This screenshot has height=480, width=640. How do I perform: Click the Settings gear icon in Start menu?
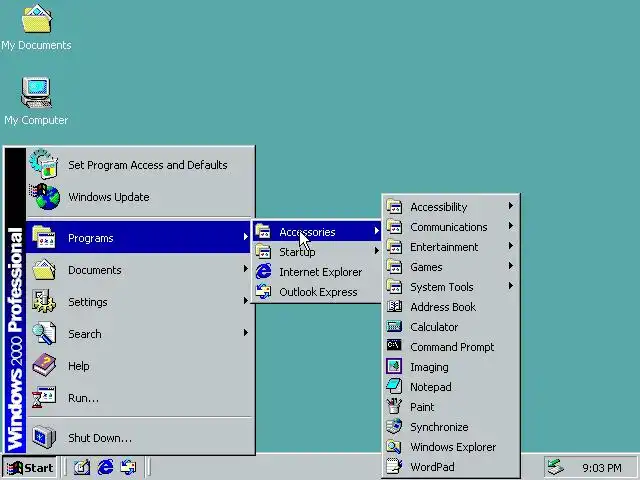point(44,301)
